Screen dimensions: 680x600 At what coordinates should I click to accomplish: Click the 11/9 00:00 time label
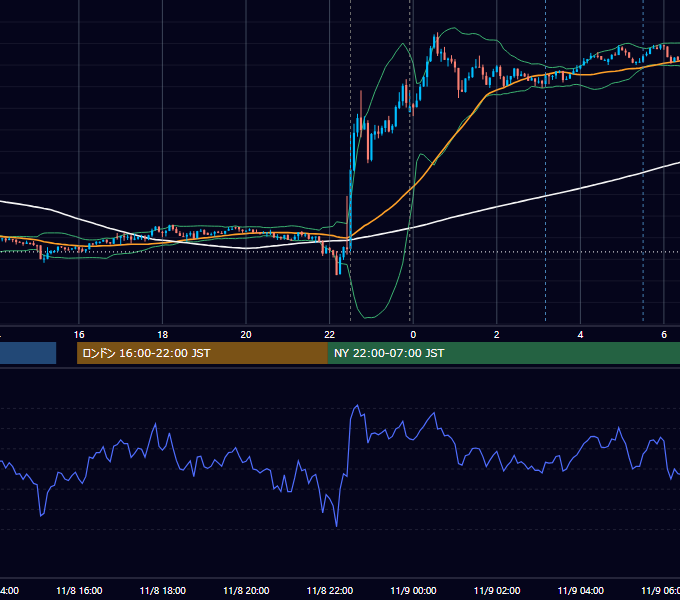click(413, 590)
